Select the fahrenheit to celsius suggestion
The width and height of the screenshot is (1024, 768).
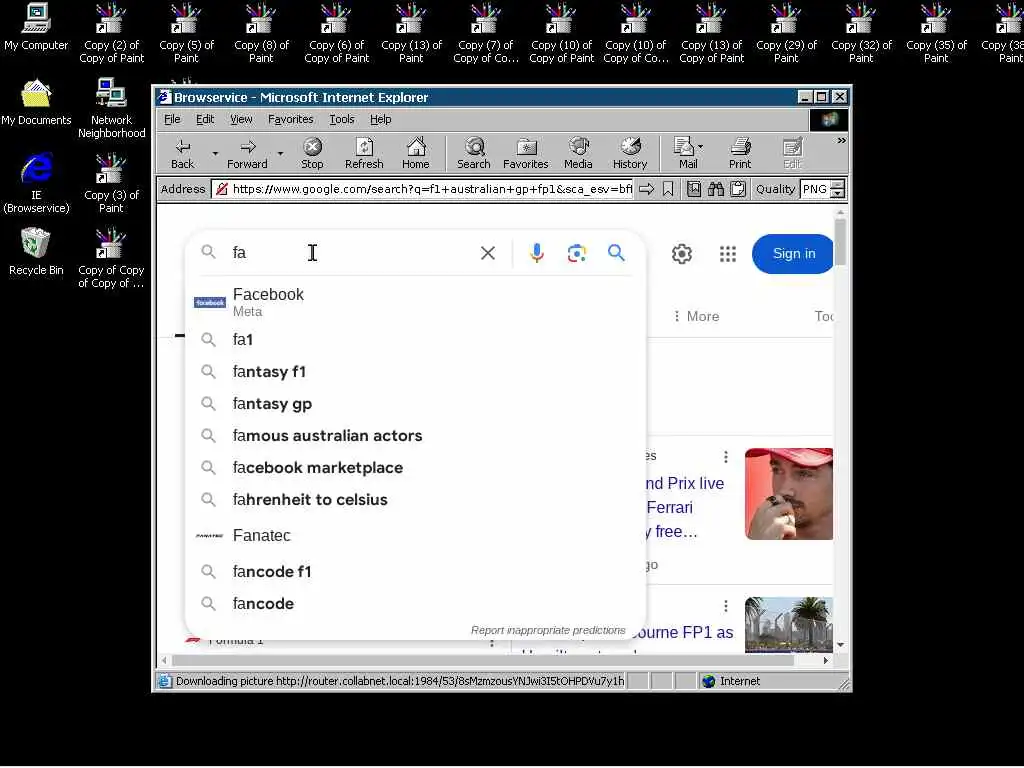click(x=415, y=500)
